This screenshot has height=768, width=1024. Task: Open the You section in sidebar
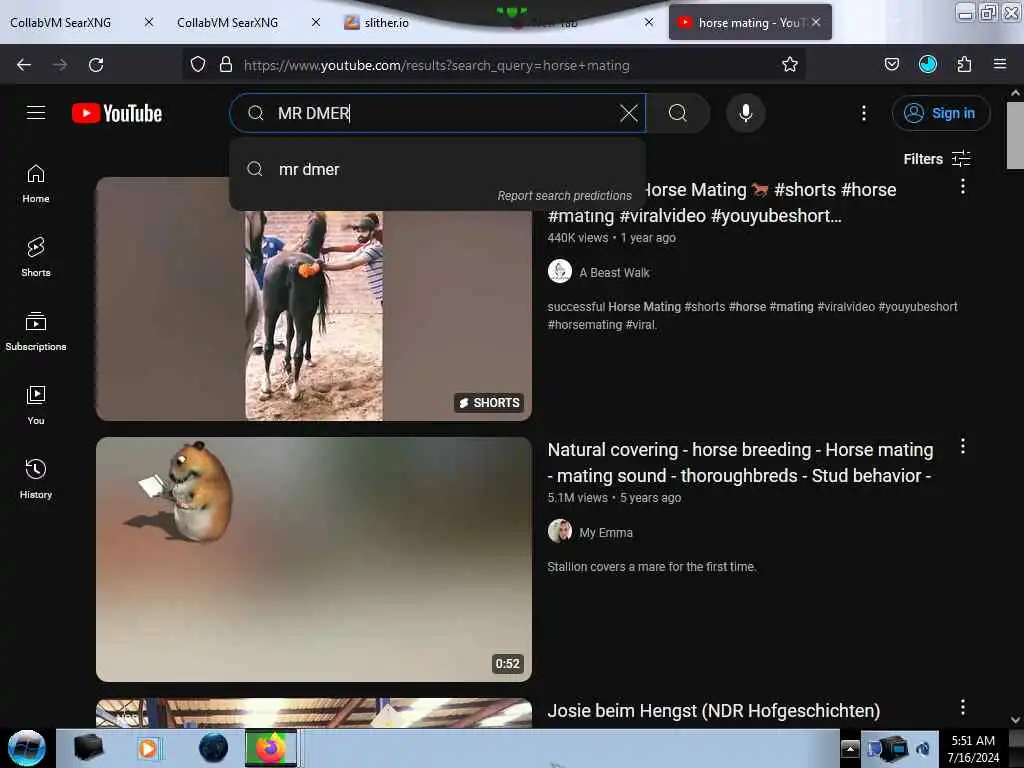36,406
